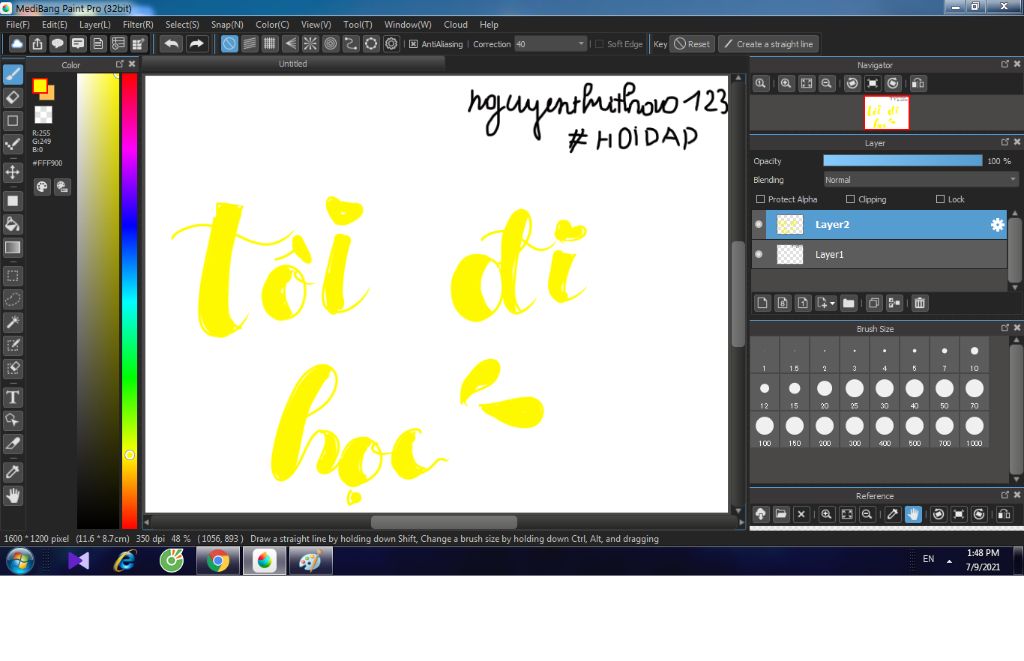This screenshot has height=661, width=1024.
Task: Click the Reset button
Action: pos(692,44)
